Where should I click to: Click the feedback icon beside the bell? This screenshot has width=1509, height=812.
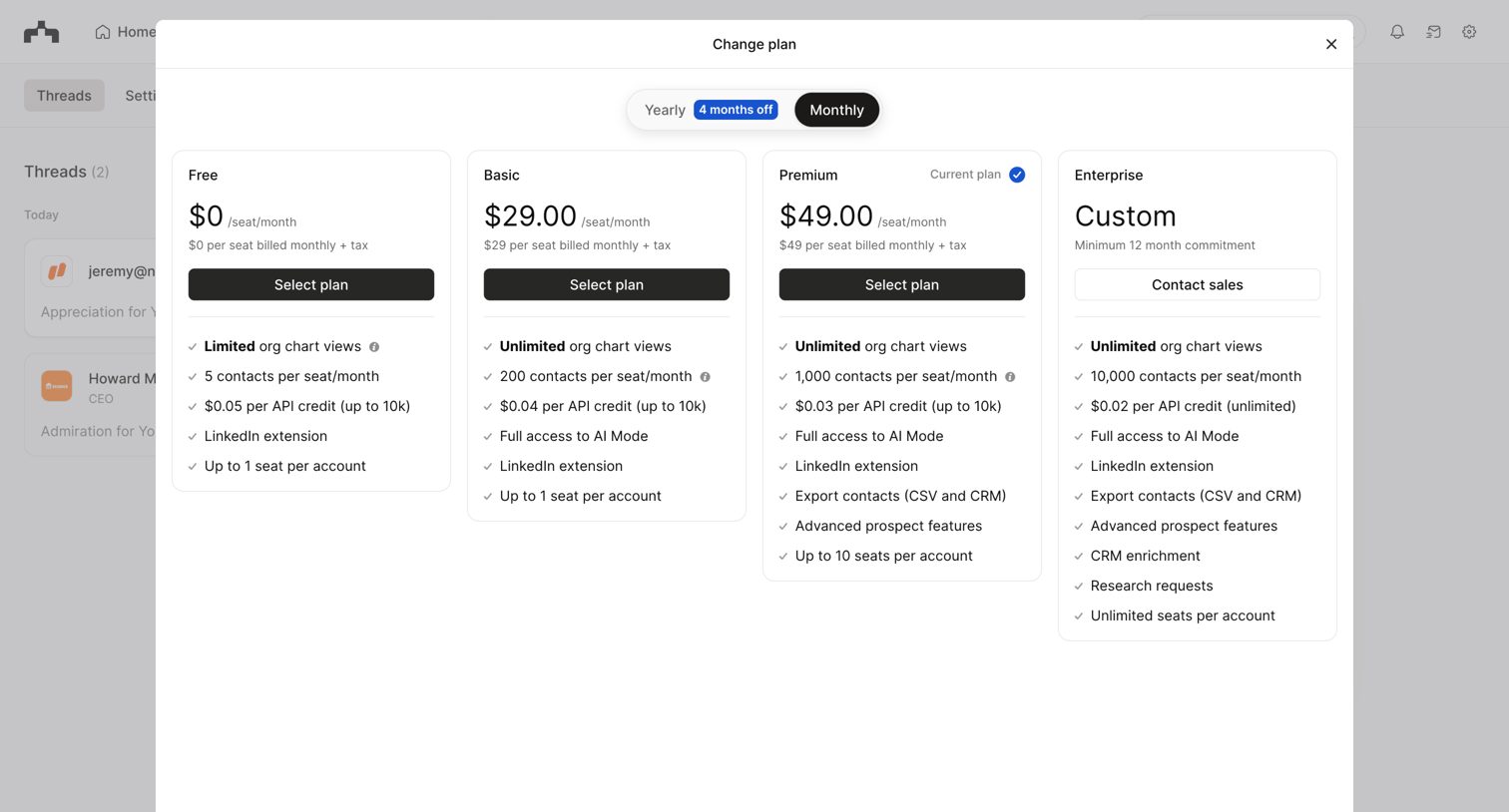click(1433, 32)
